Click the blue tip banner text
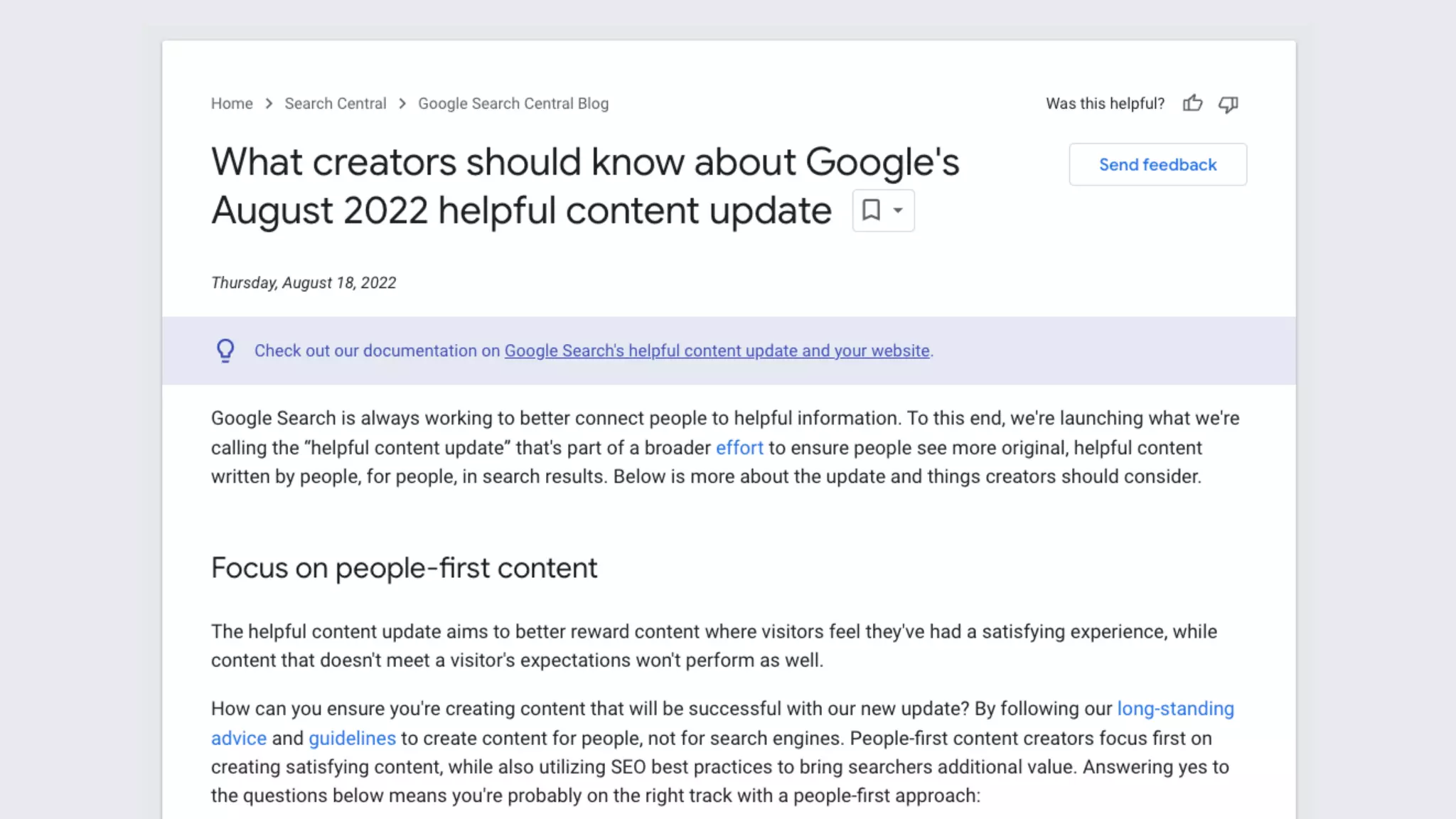 (x=378, y=350)
